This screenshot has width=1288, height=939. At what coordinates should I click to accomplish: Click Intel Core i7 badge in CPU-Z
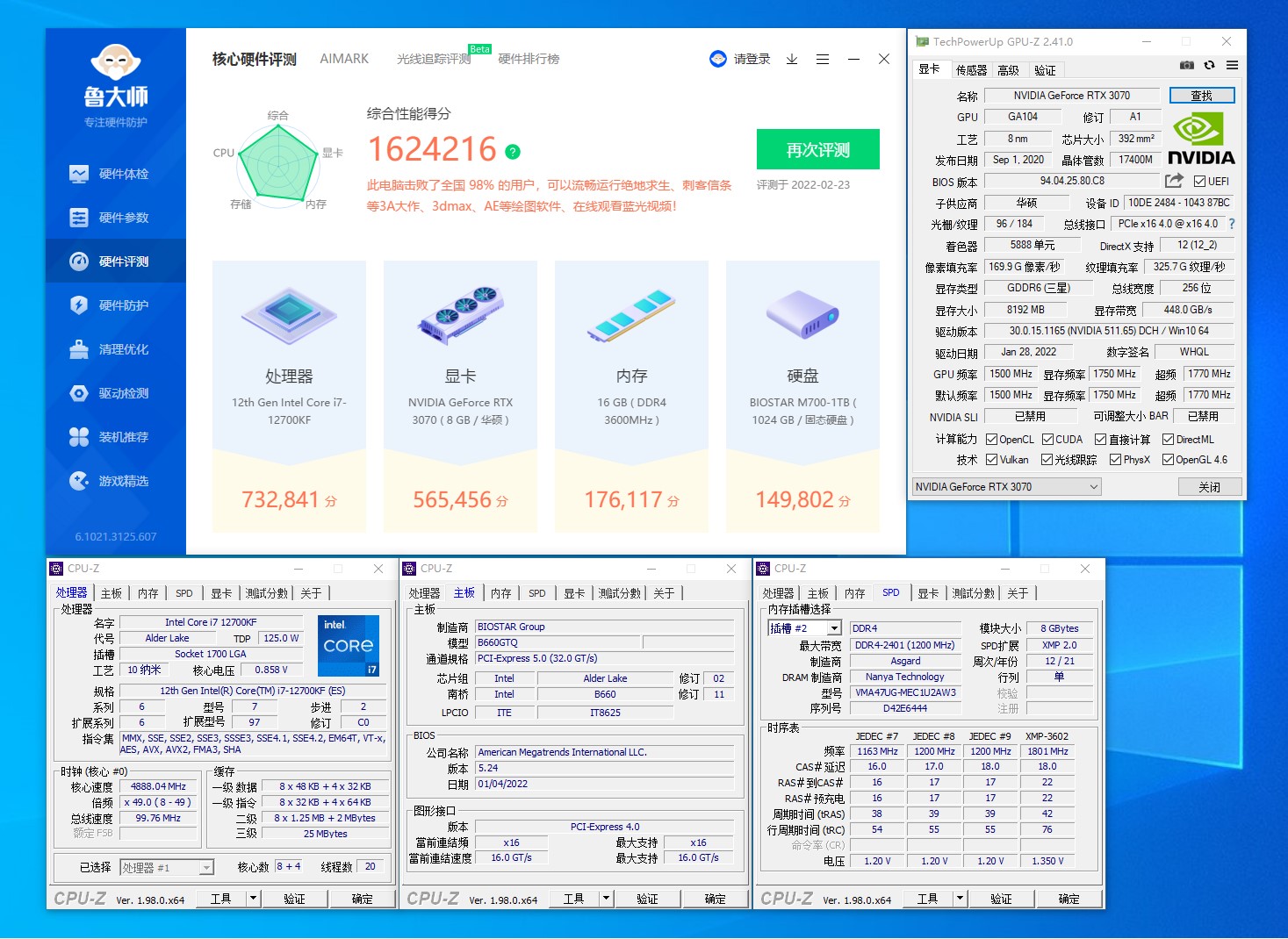[349, 646]
